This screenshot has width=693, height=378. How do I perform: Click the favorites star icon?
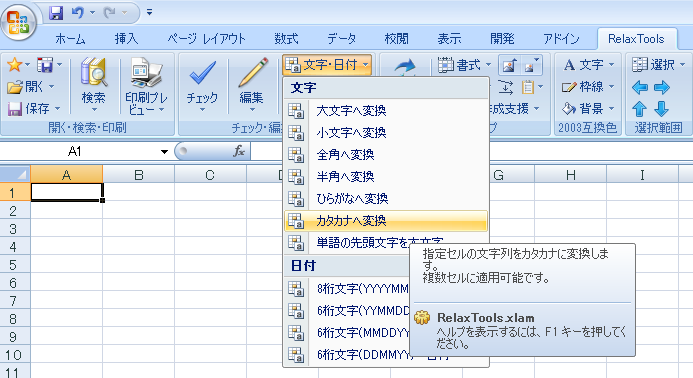coord(15,65)
